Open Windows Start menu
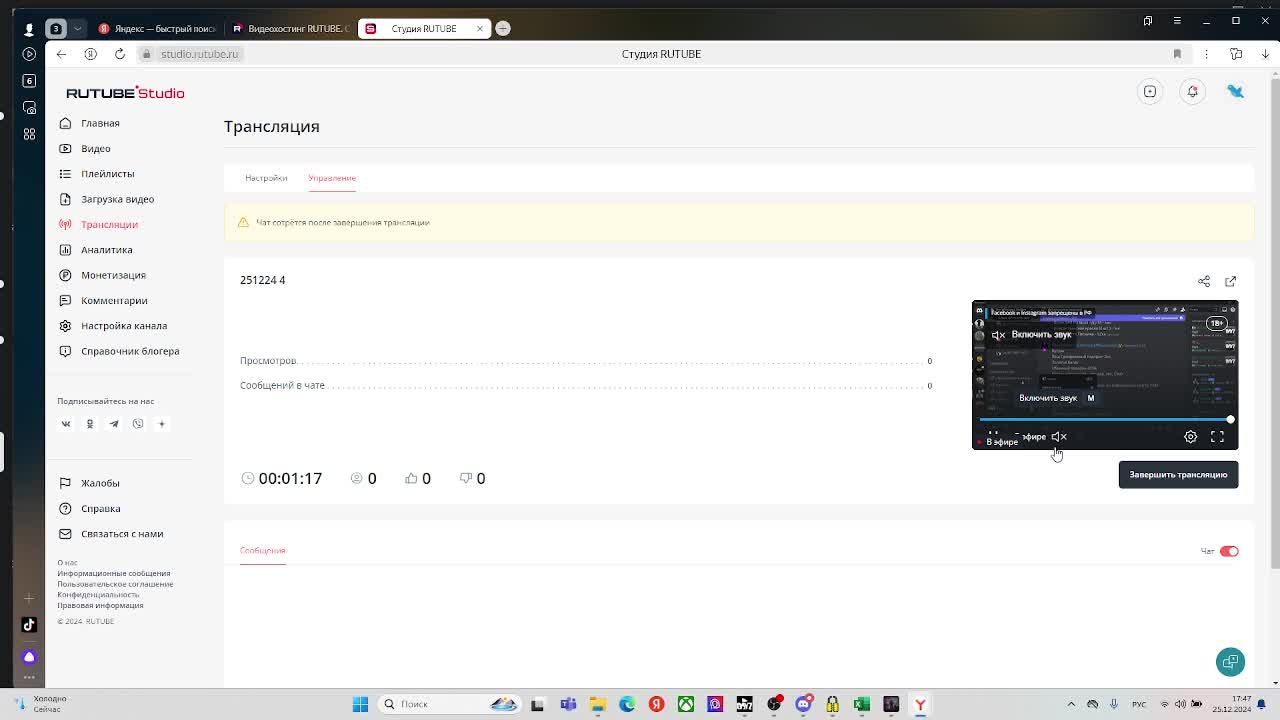This screenshot has height=720, width=1280. [x=360, y=704]
